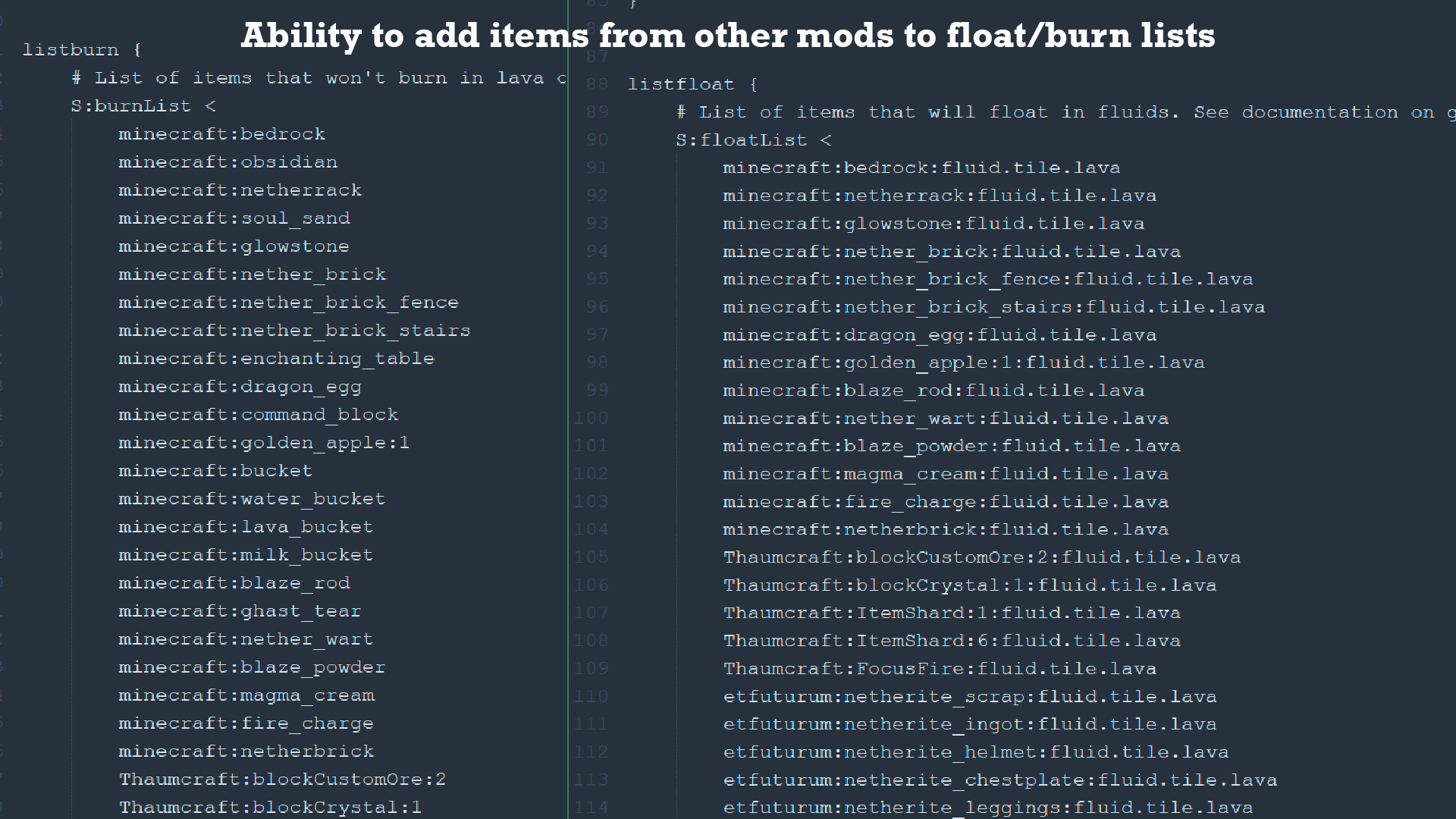Image resolution: width=1456 pixels, height=819 pixels.
Task: Click the float list documentation comment line
Action: tap(1062, 112)
